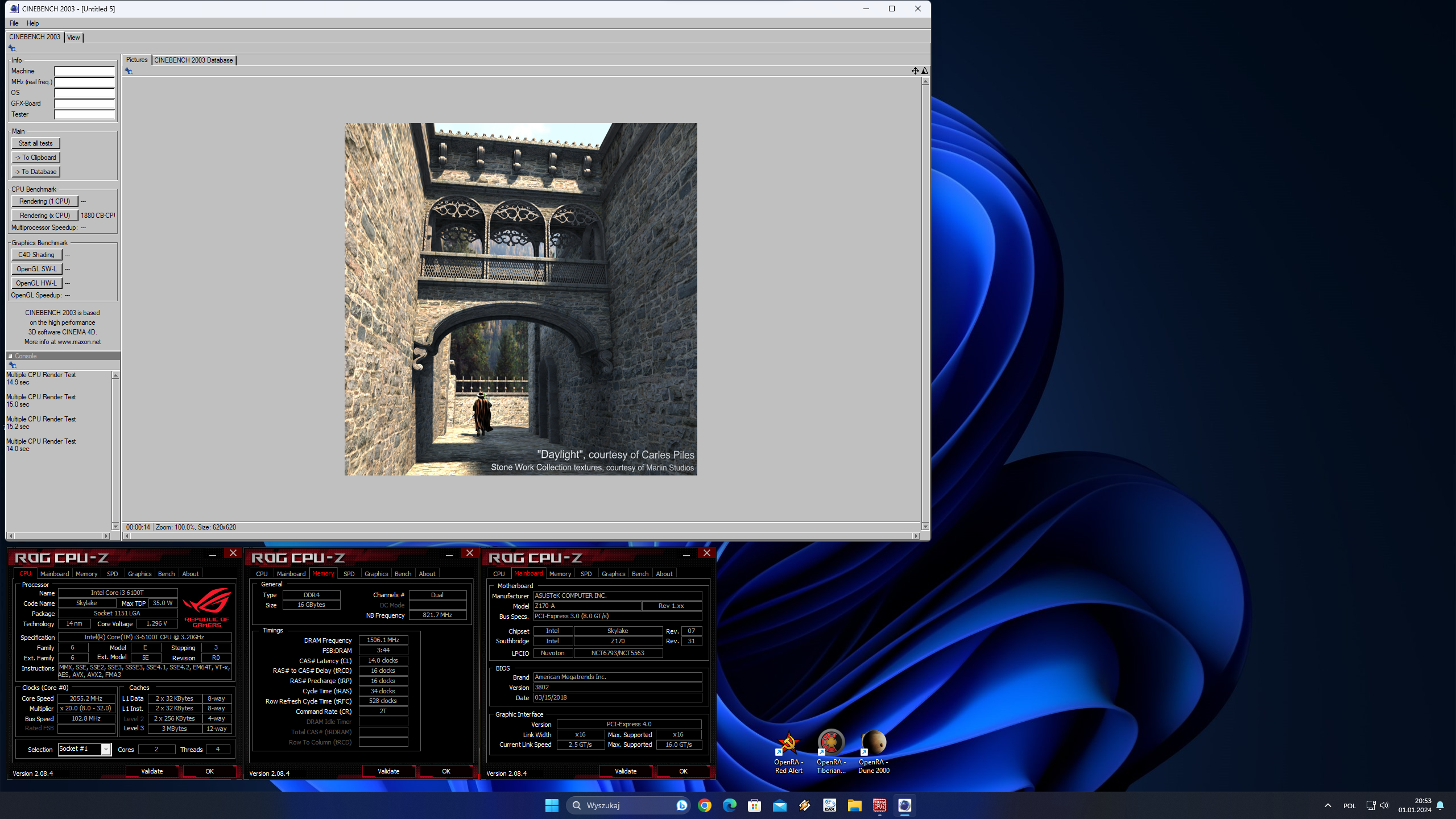Click 'Zoom: 100.0%, Size: 620x620' status text
Viewport: 1456px width, 819px height.
[196, 527]
